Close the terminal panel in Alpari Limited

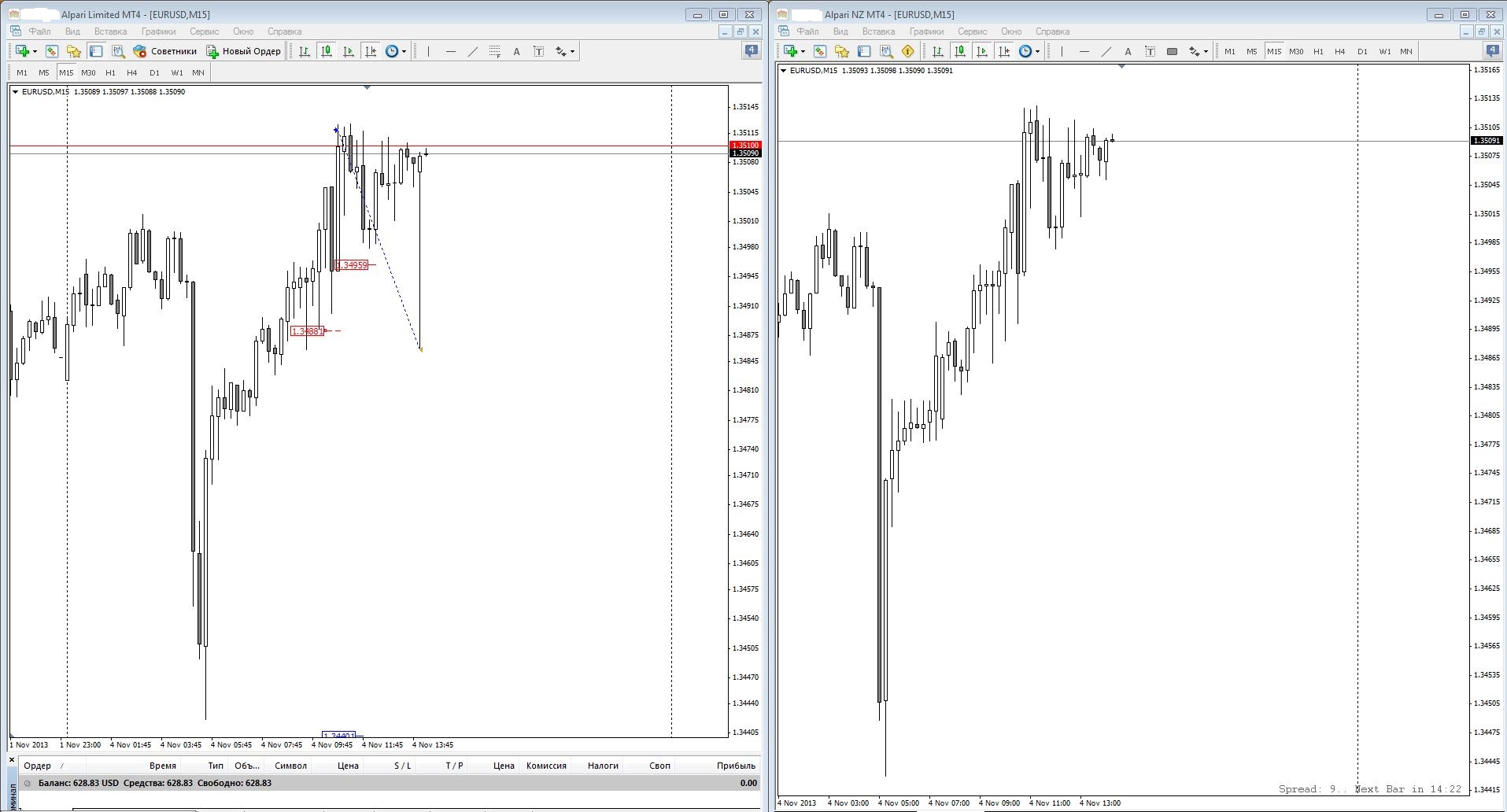coord(12,760)
